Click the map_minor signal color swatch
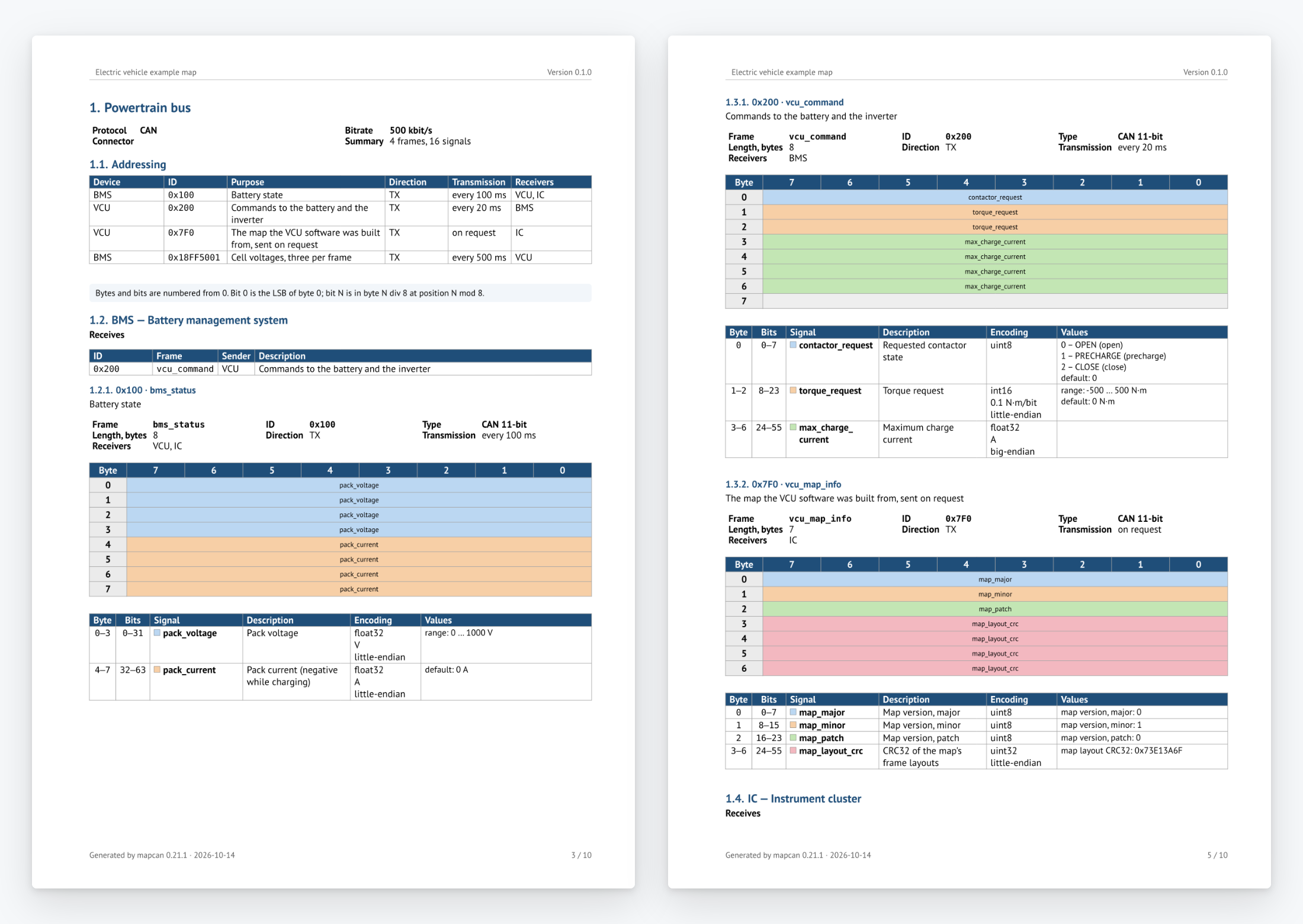 tap(793, 725)
